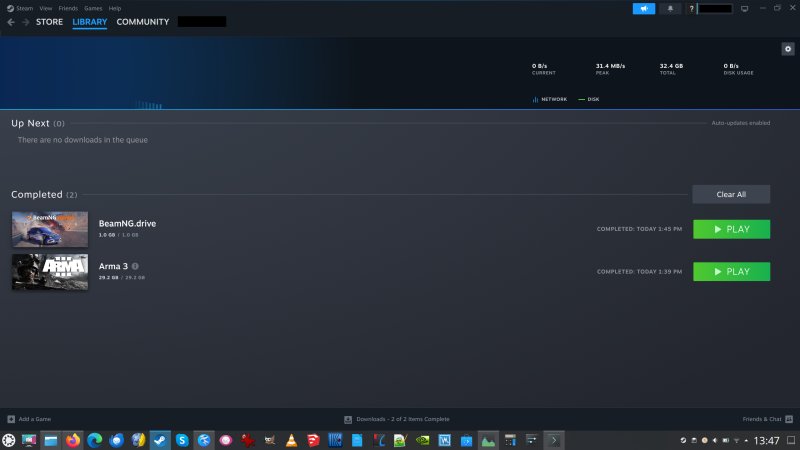This screenshot has height=450, width=800.
Task: Launch VLC media player from taskbar
Action: (x=291, y=440)
